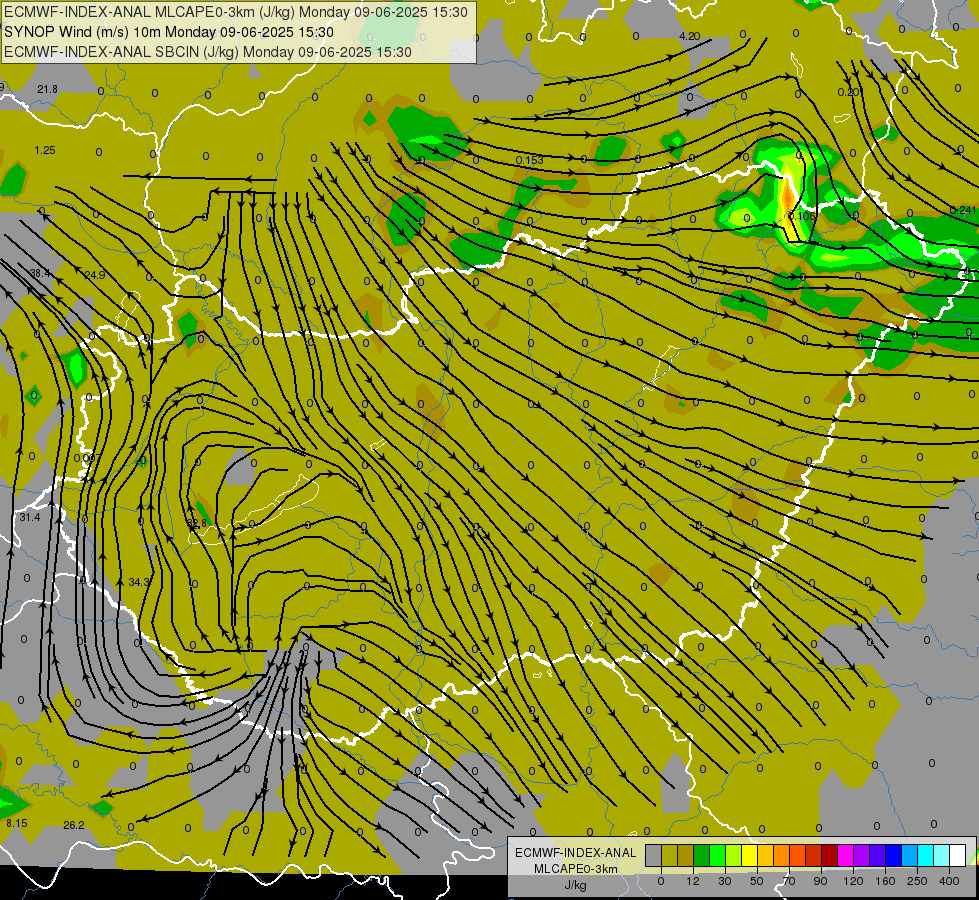Screen dimensions: 979x900
Task: Click the dark red legend swatch
Action: pyautogui.click(x=830, y=855)
